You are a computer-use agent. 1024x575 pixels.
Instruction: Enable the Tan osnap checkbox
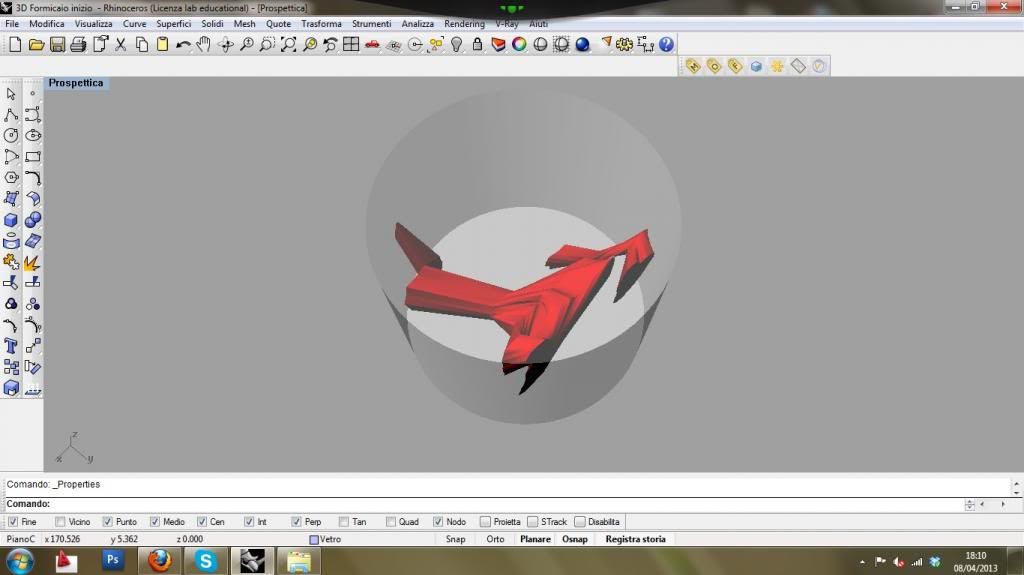click(344, 522)
